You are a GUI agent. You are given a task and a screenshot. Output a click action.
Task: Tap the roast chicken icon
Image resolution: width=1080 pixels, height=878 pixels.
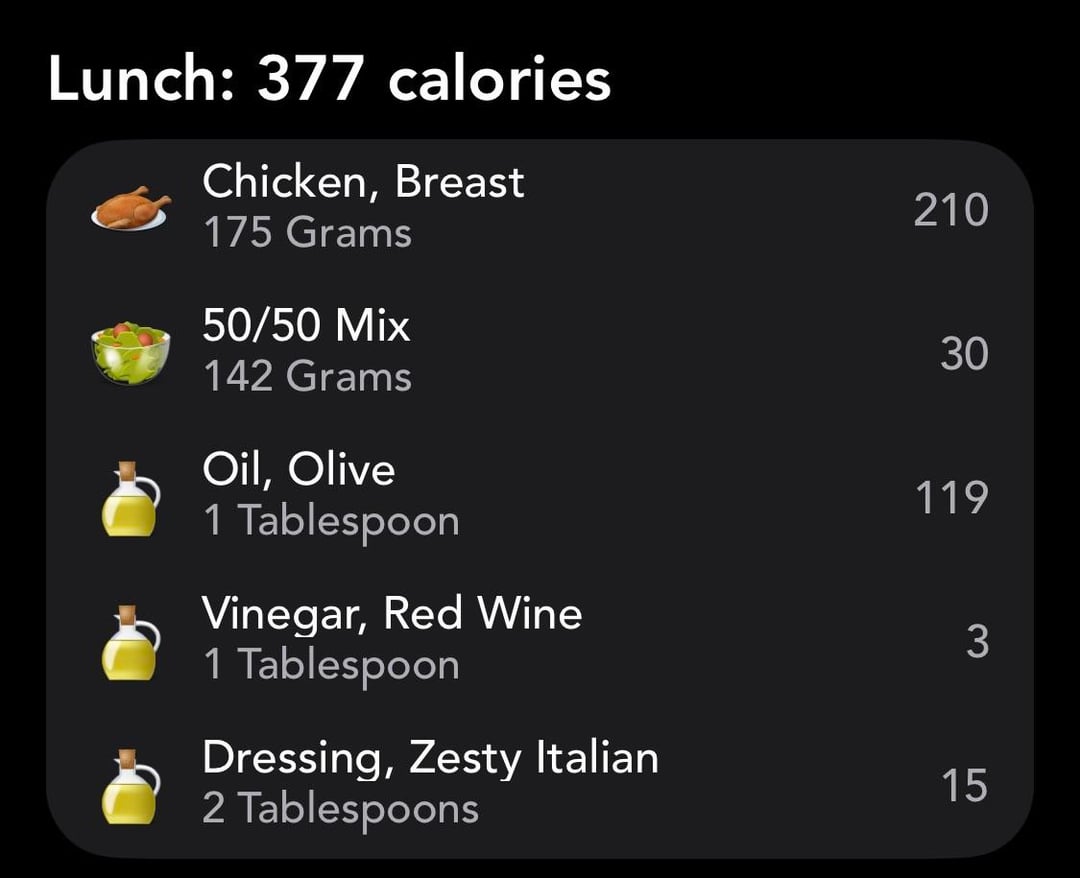(131, 208)
